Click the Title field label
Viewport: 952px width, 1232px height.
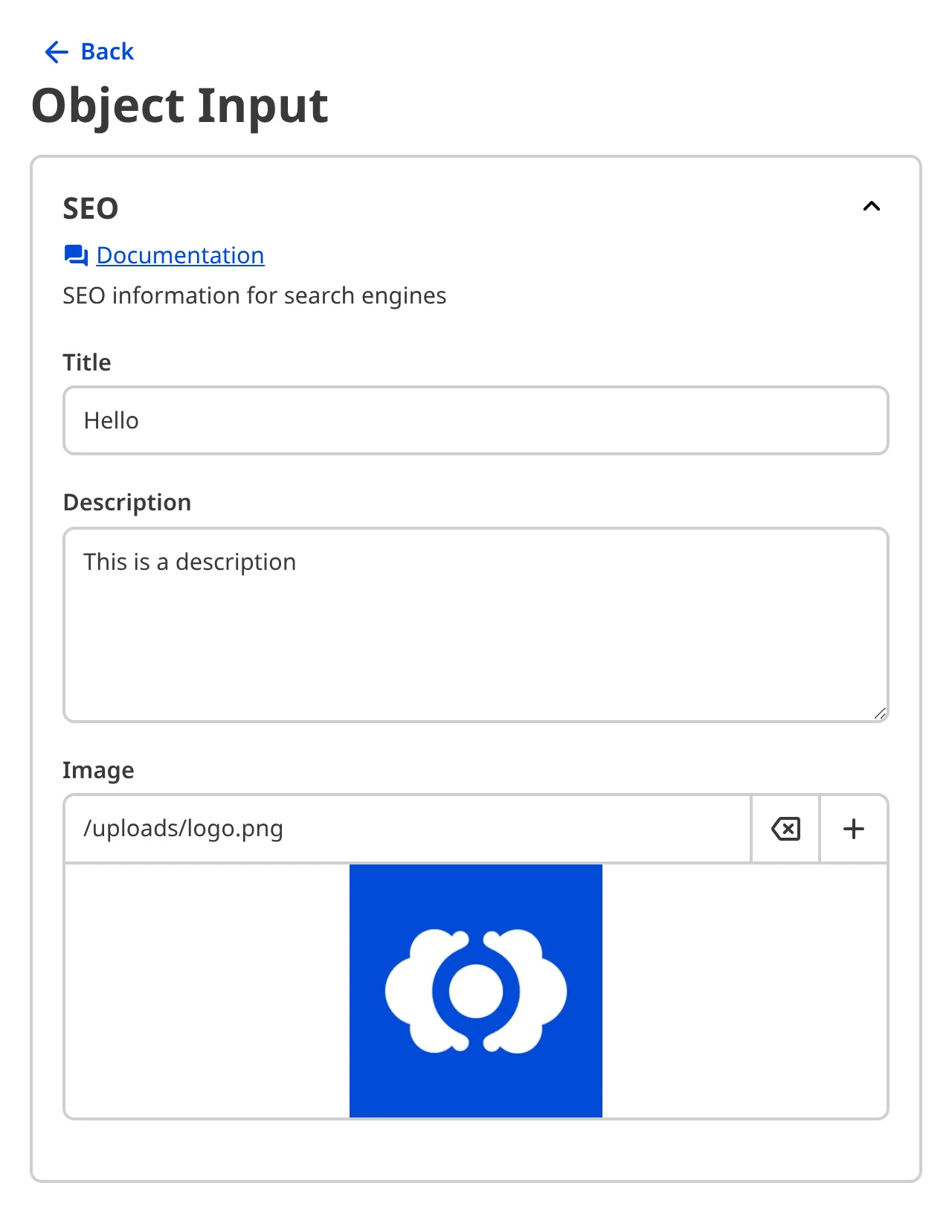(x=87, y=362)
